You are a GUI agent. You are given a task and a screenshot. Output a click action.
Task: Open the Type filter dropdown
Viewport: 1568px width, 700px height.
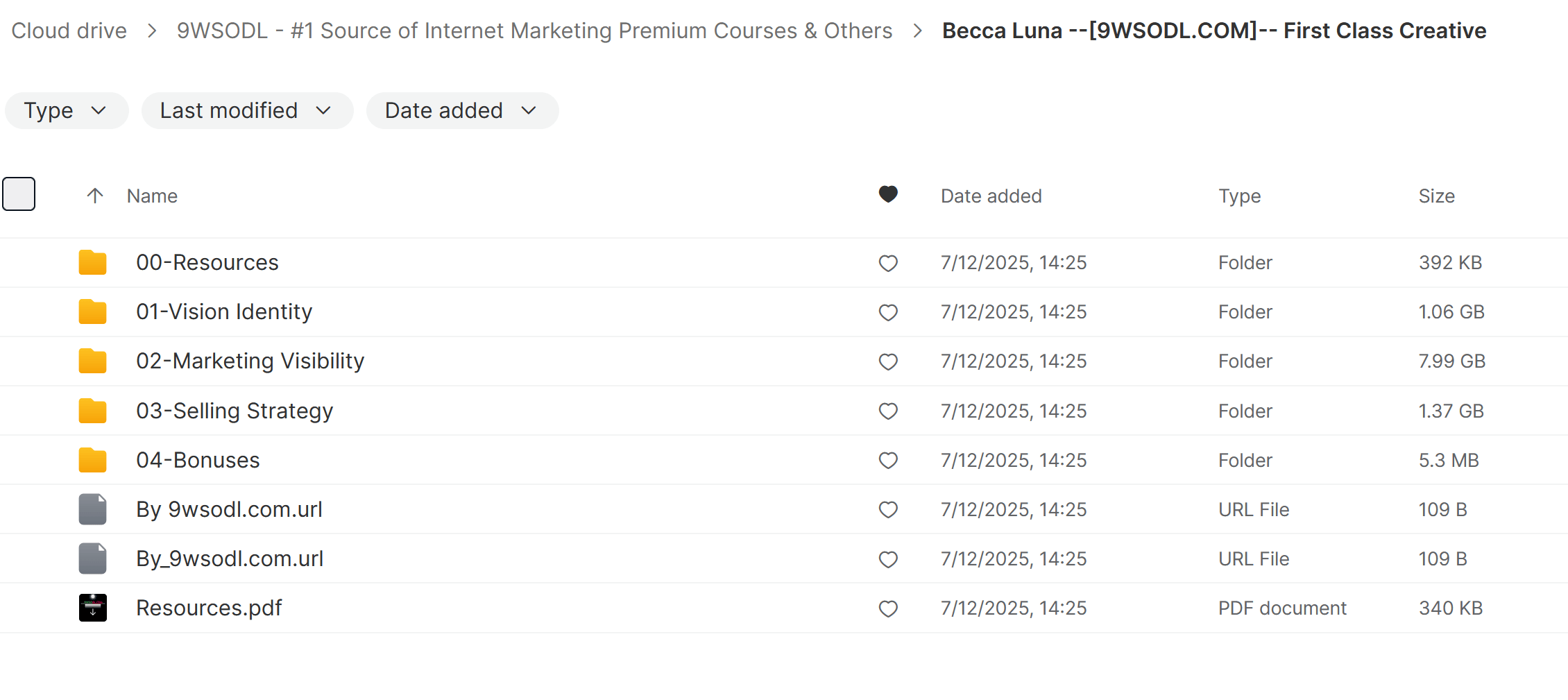click(x=66, y=110)
